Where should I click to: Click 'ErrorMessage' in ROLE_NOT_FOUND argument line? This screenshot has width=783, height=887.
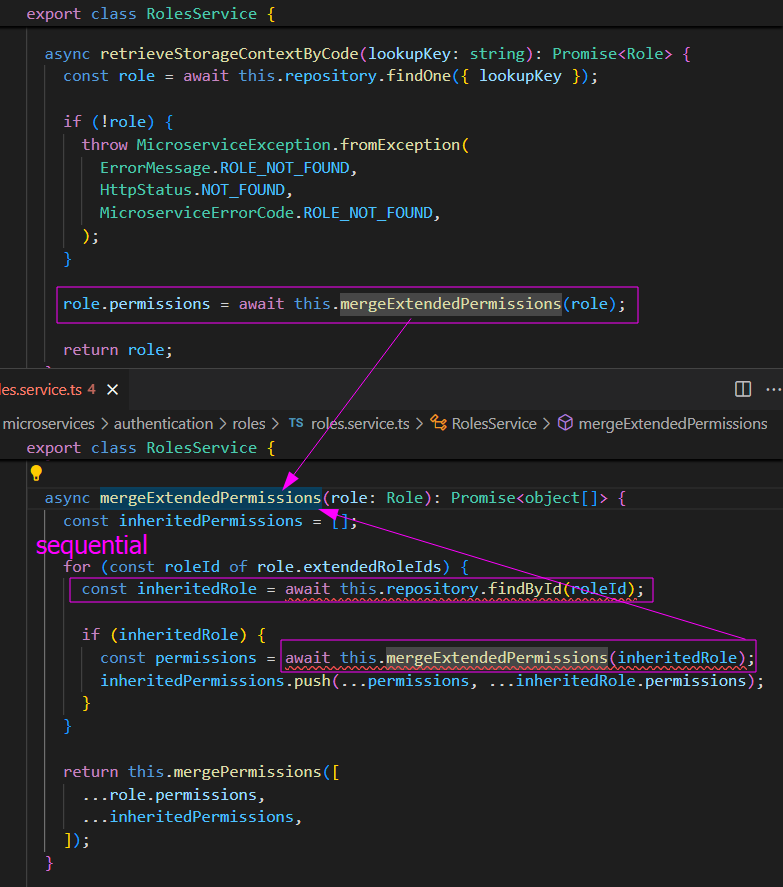(x=155, y=168)
